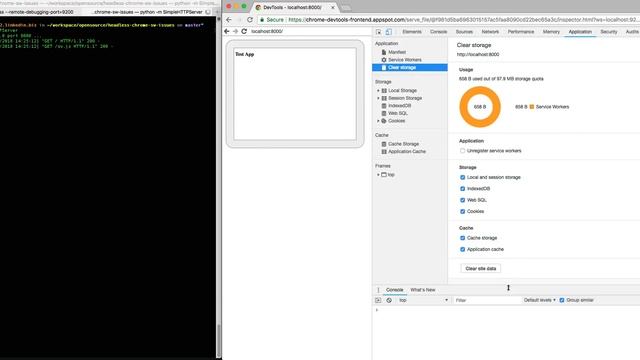Switch to the Network tab
The width and height of the screenshot is (640, 360).
point(490,32)
